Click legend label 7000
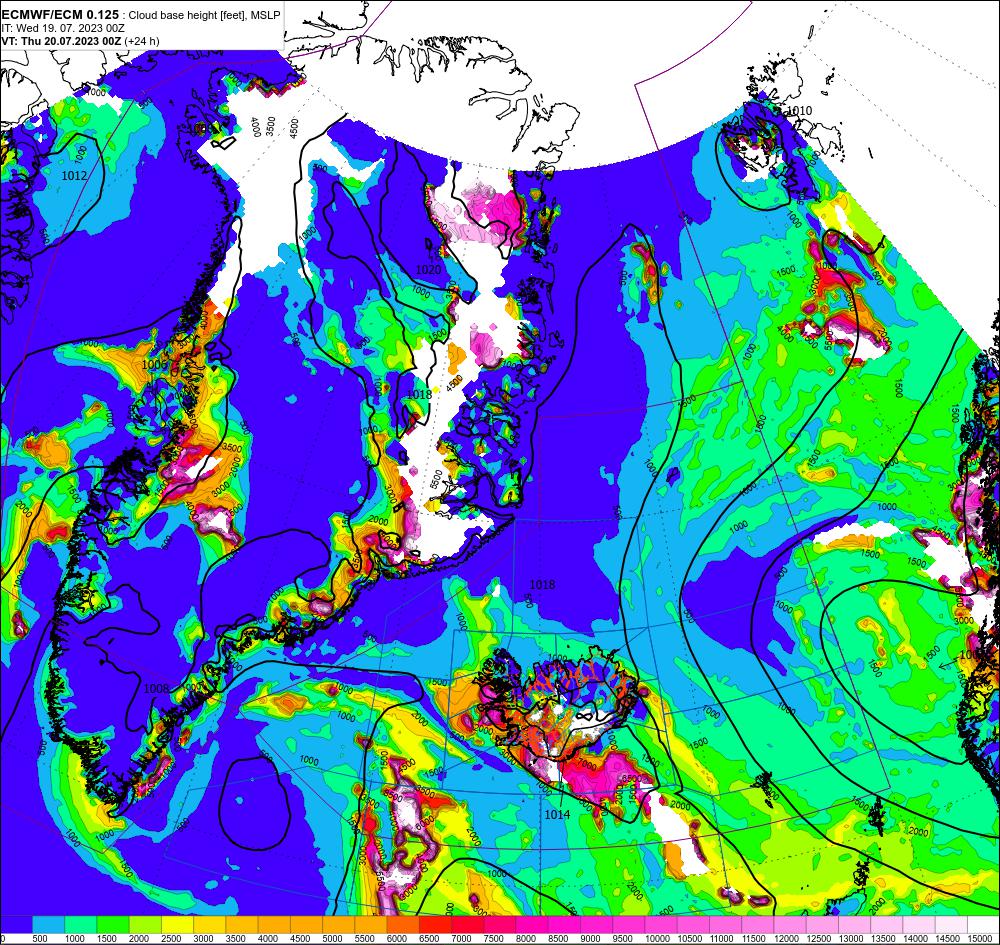Screen dimensions: 1000x945 point(460,939)
